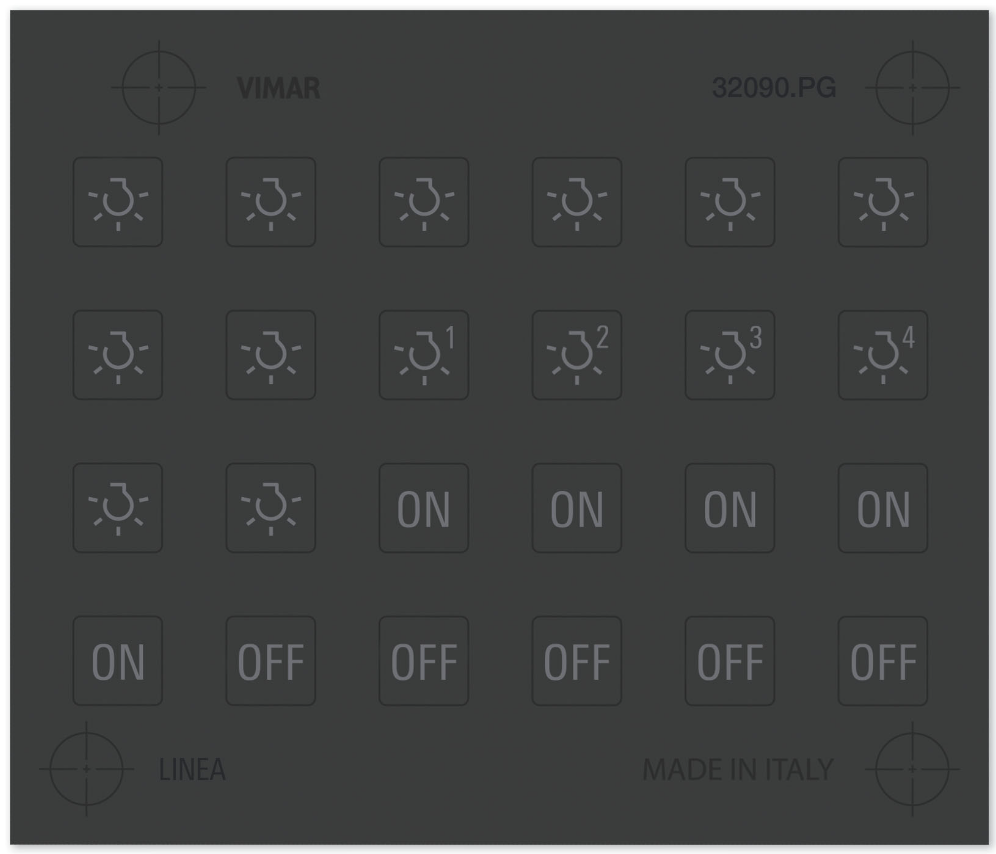Screen dimensions: 996x854
Task: Select the last light bulb icon in top row
Action: point(883,202)
